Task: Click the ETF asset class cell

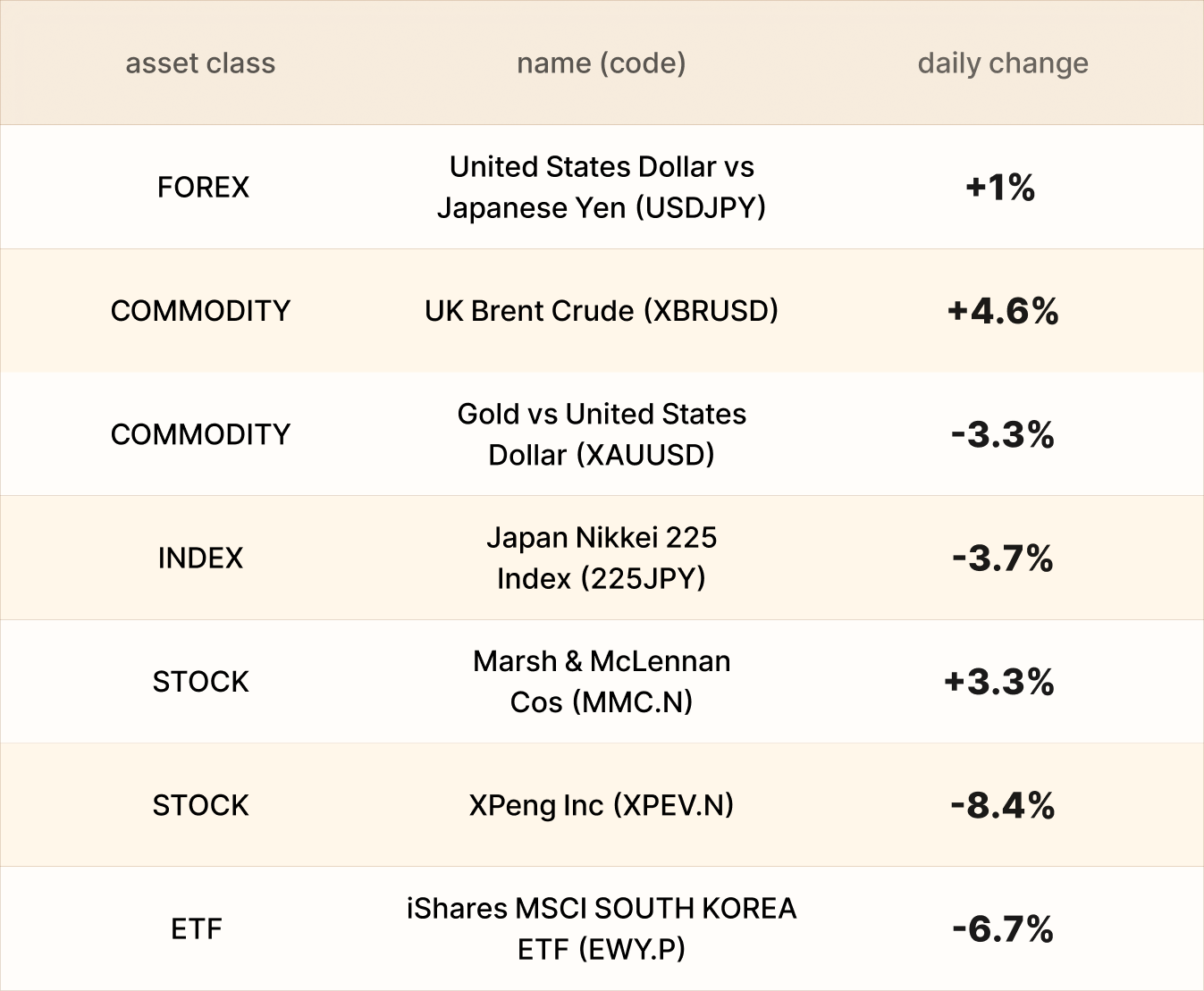Action: (x=197, y=929)
